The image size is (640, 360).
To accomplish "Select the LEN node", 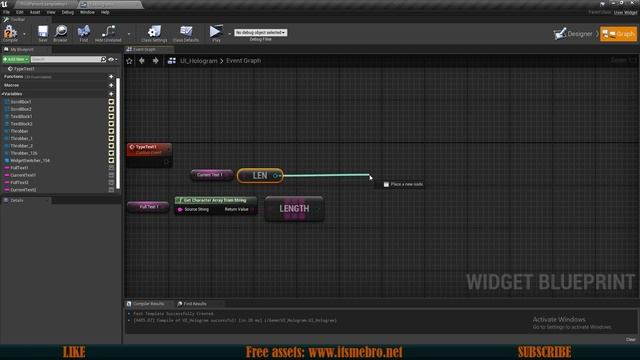I will point(260,176).
